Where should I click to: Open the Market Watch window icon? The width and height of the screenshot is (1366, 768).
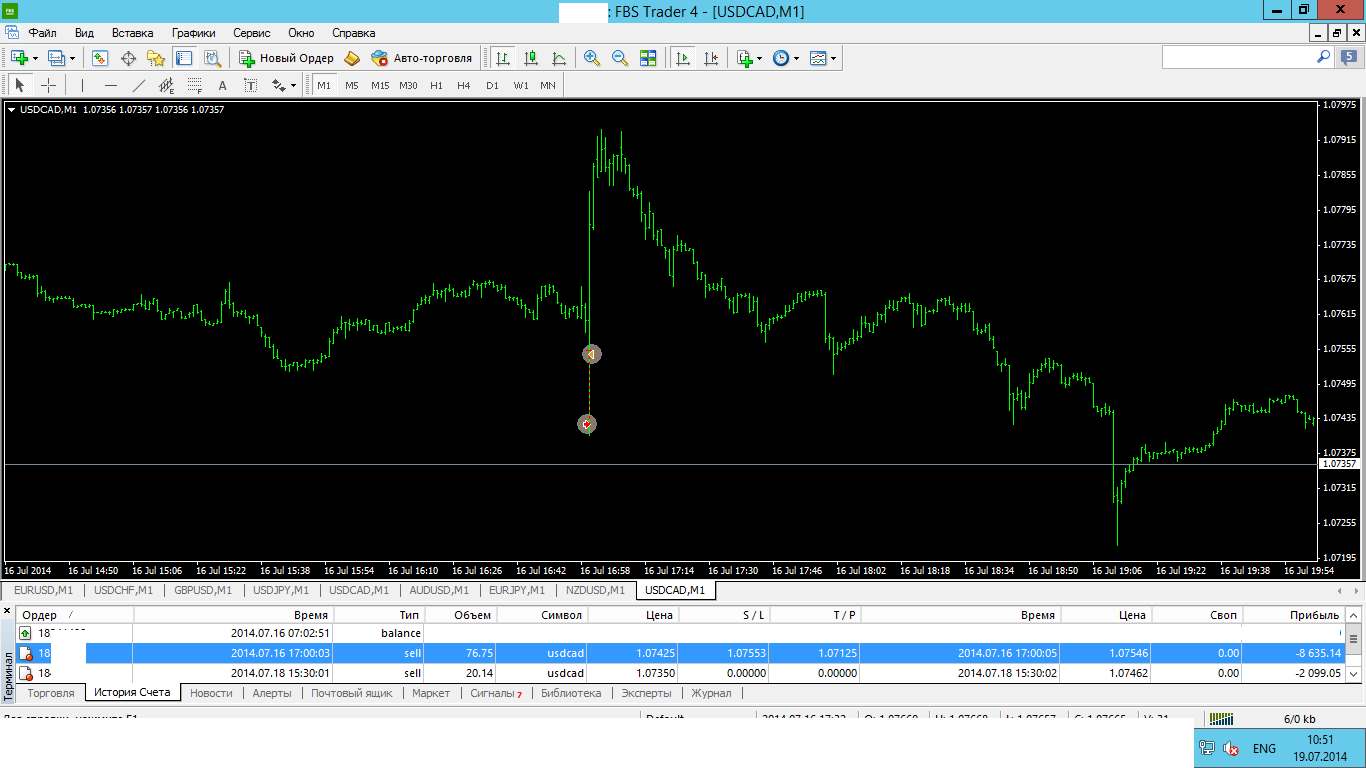click(100, 58)
